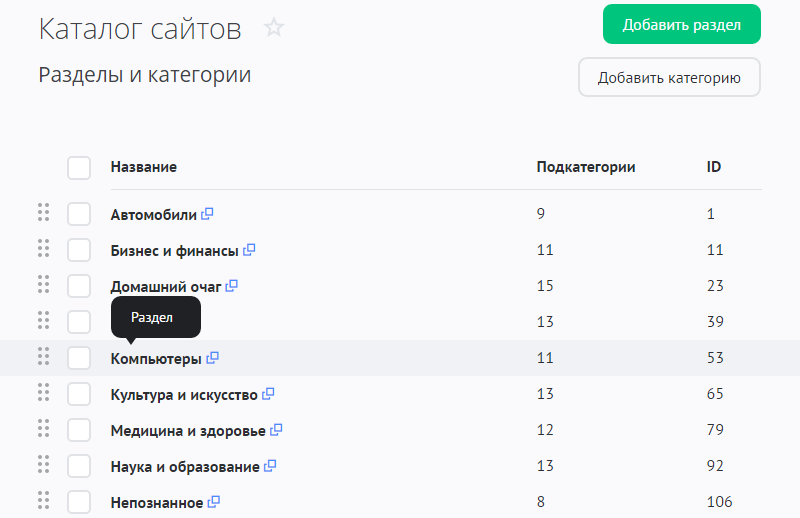The image size is (800, 518).
Task: Click the link icon beside Домашний очаг
Action: (232, 286)
